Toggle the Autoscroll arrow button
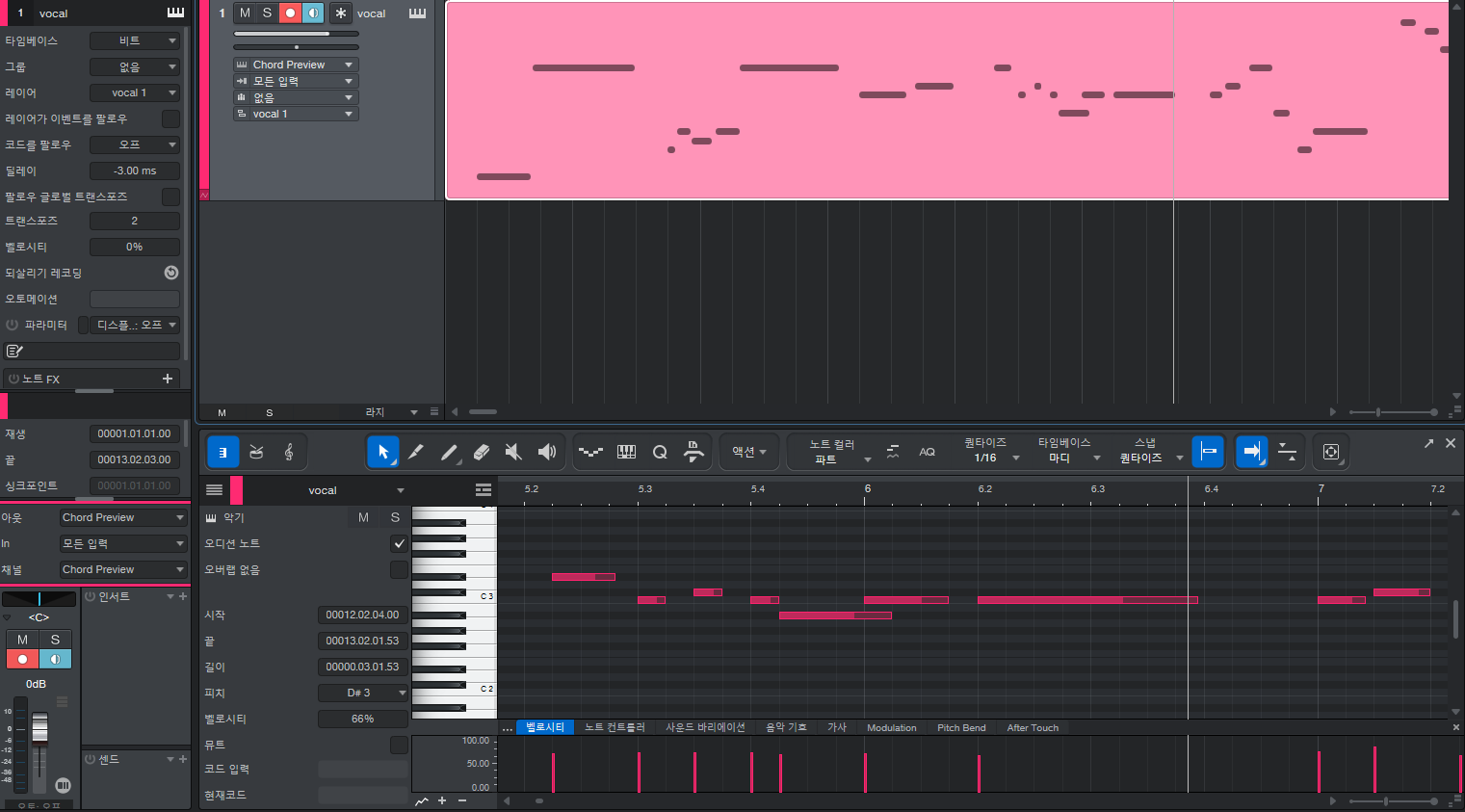This screenshot has height=812, width=1465. [x=1251, y=451]
